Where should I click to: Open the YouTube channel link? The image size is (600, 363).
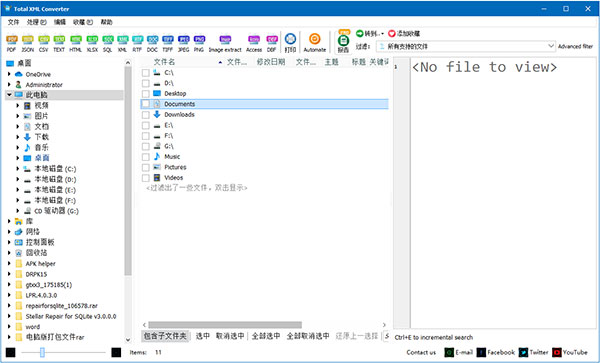point(570,352)
